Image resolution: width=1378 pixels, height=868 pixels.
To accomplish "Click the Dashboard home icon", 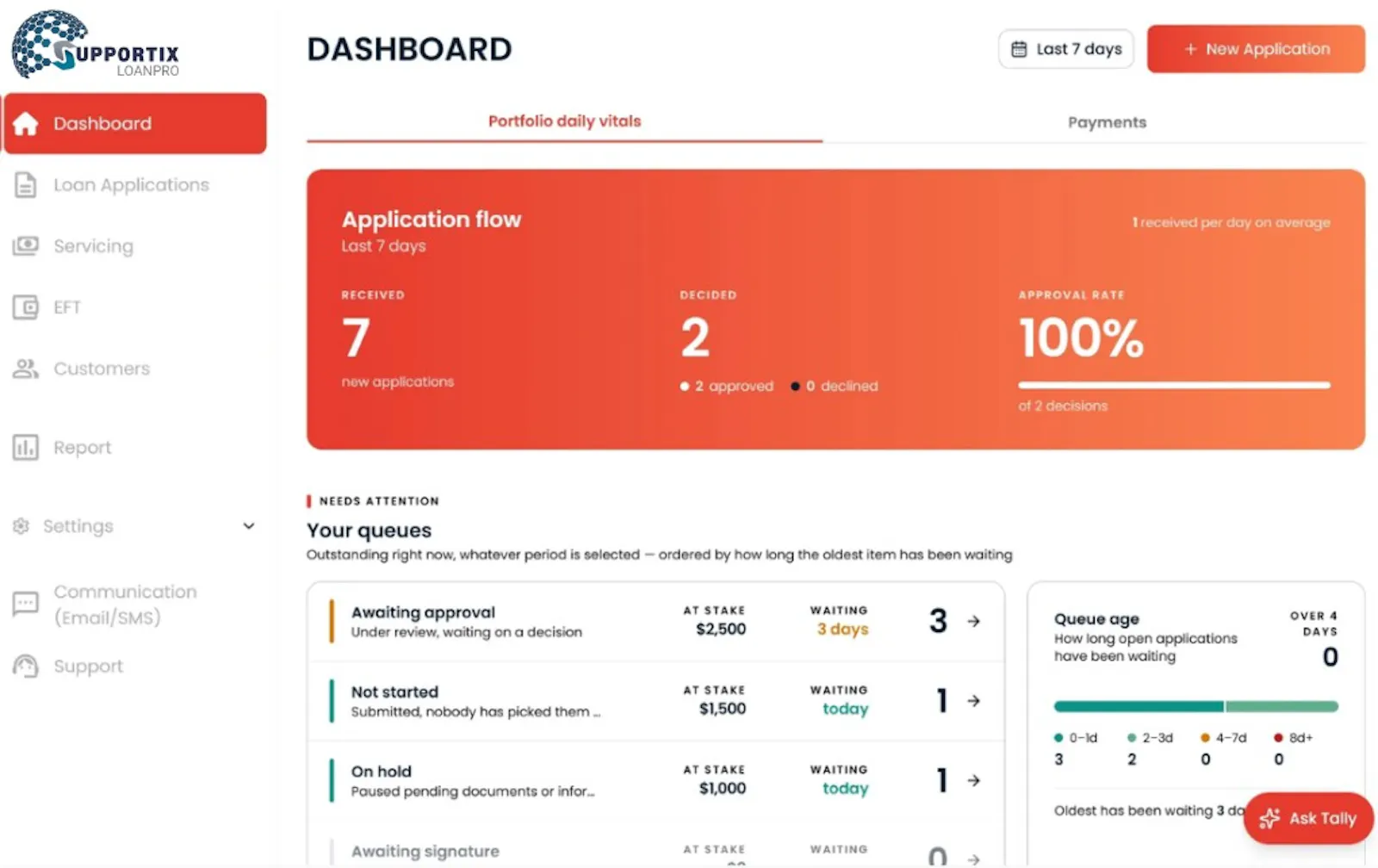I will coord(26,124).
